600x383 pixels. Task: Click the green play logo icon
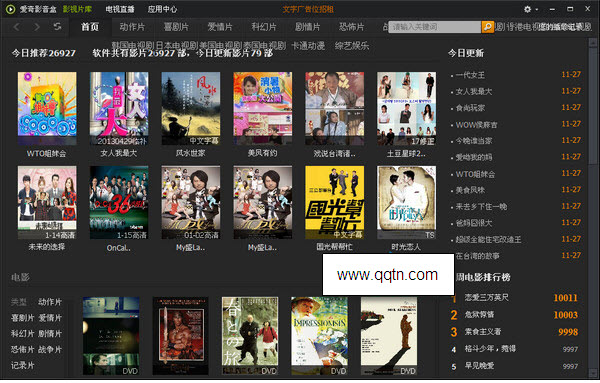(10, 9)
